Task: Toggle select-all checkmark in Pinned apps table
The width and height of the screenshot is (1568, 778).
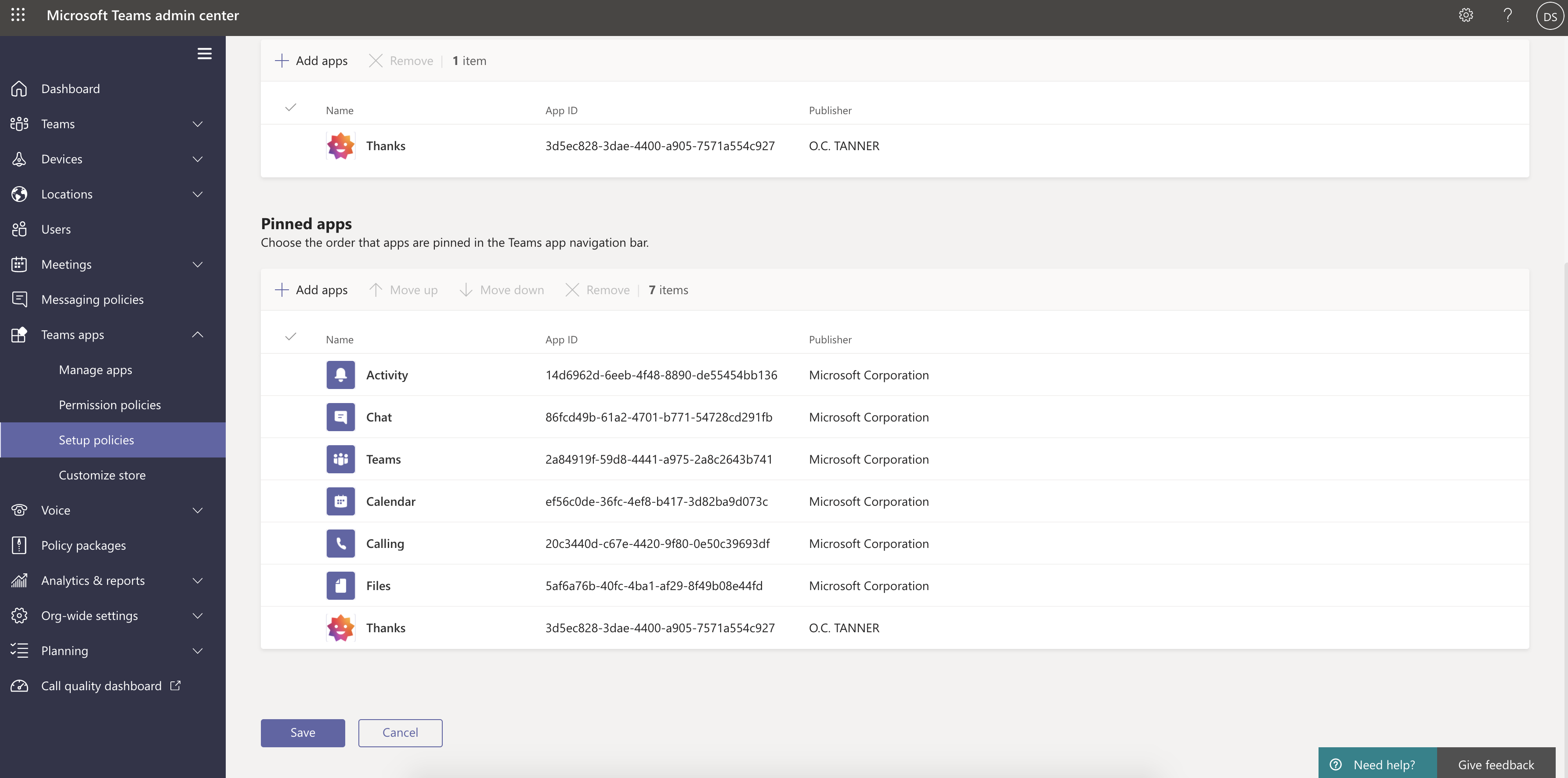Action: click(x=291, y=336)
